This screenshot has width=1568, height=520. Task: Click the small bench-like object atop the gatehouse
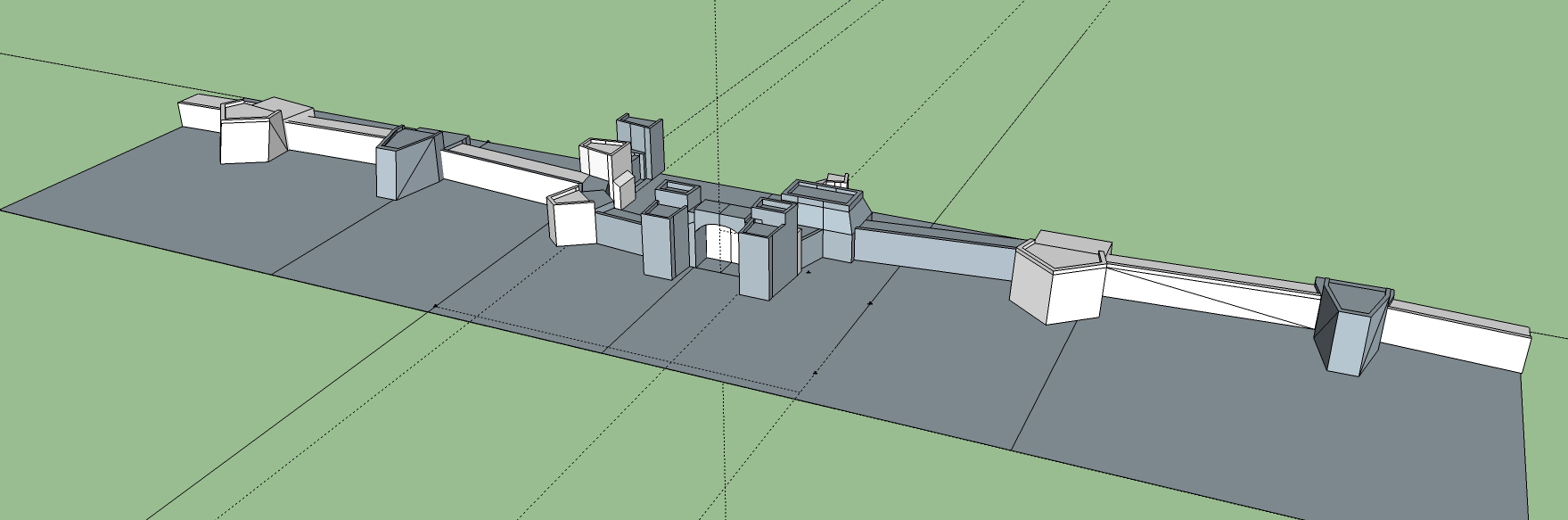click(836, 180)
